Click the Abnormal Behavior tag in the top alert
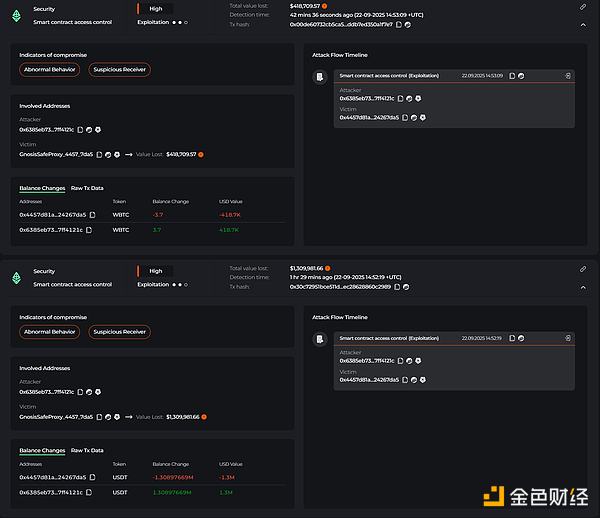The height and width of the screenshot is (518, 600). 50,69
